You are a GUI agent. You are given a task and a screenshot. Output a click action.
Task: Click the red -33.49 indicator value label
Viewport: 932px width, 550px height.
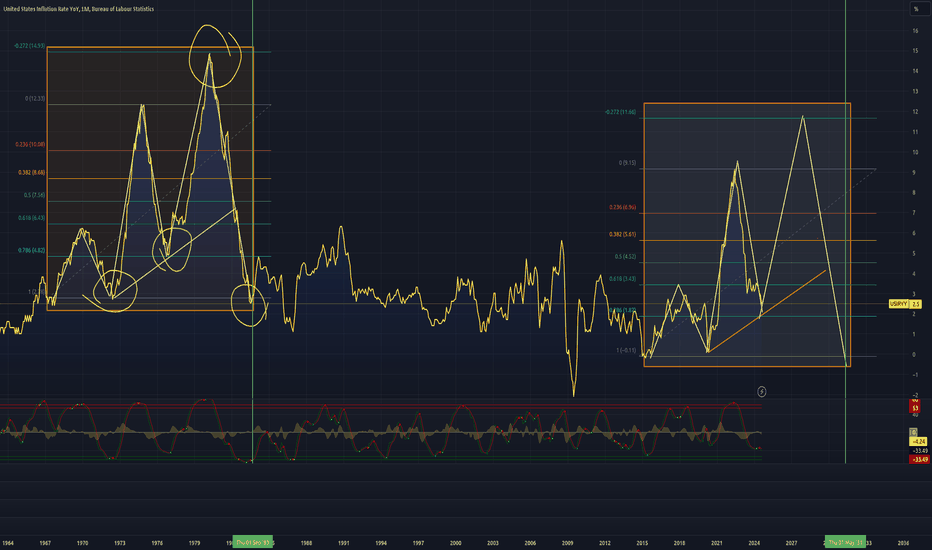pos(920,460)
